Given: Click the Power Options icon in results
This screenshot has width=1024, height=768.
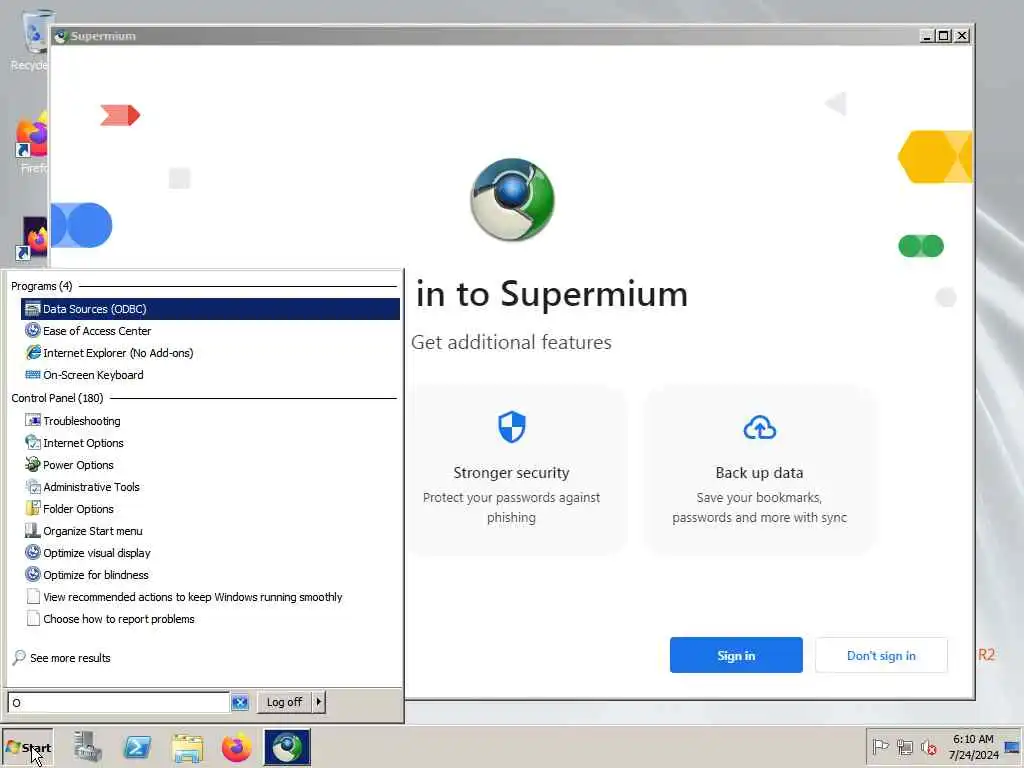Looking at the screenshot, I should coord(32,464).
